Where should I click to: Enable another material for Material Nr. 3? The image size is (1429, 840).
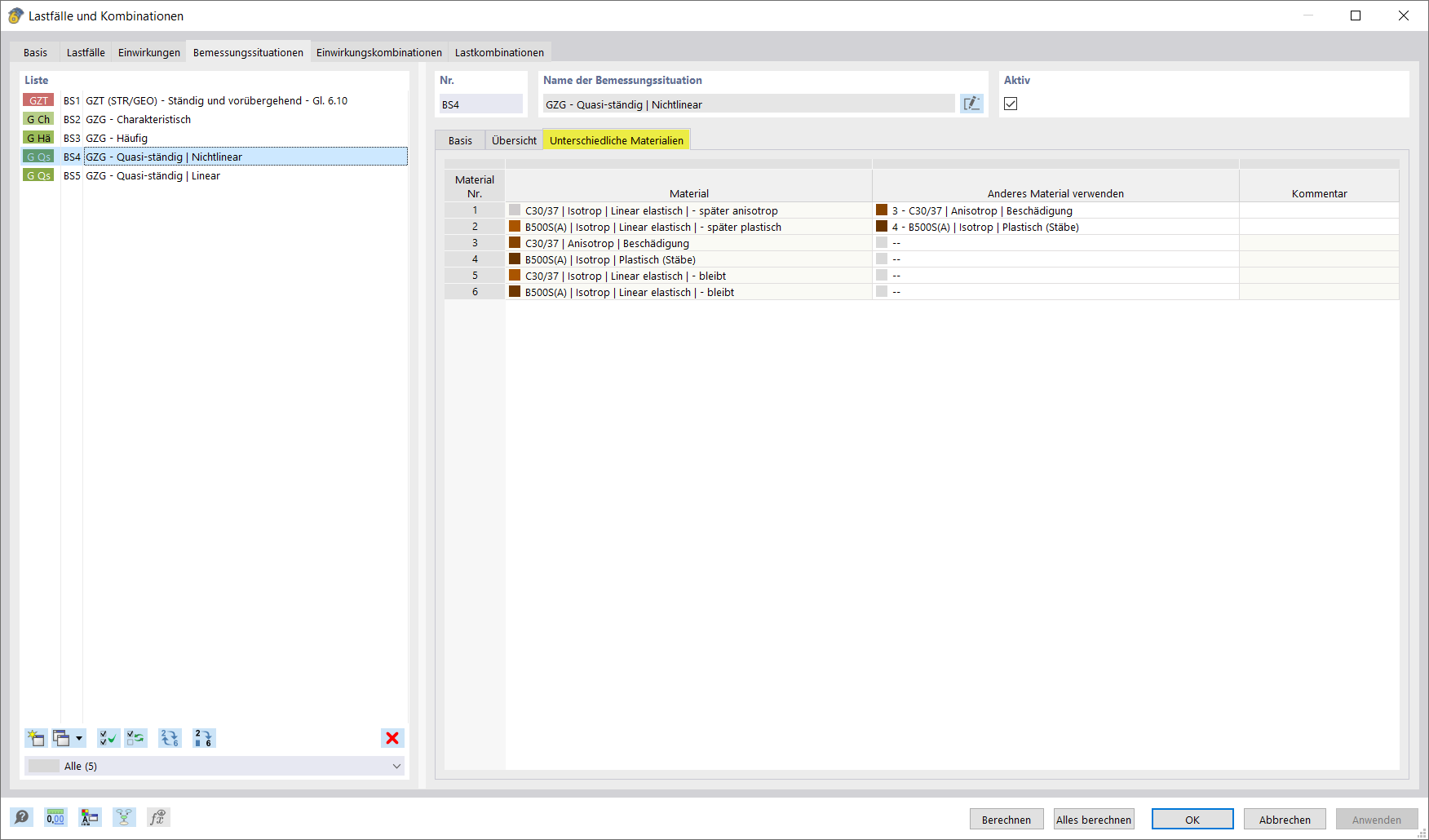point(882,242)
